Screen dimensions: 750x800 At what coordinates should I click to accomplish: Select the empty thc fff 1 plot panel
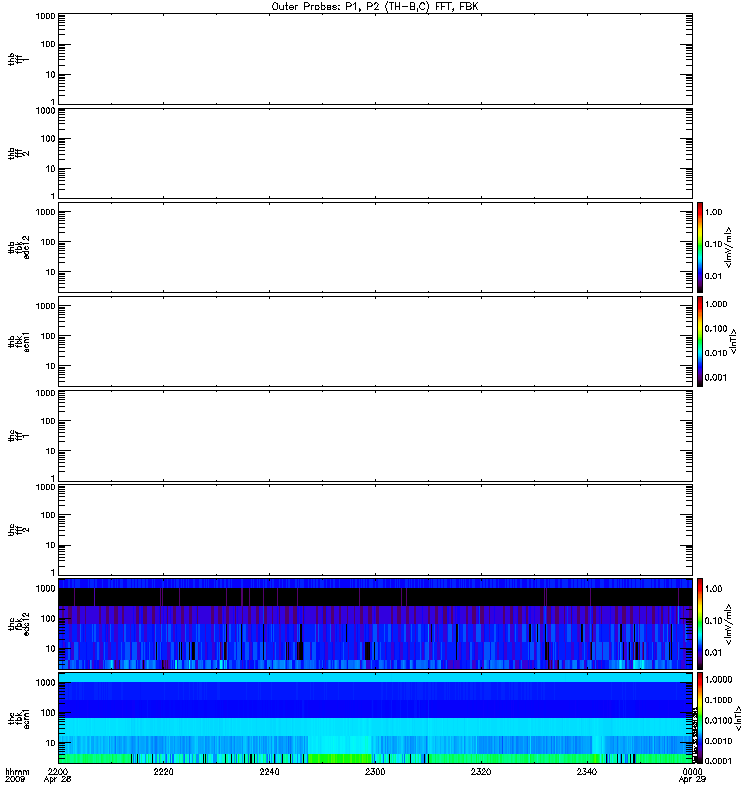(375, 436)
